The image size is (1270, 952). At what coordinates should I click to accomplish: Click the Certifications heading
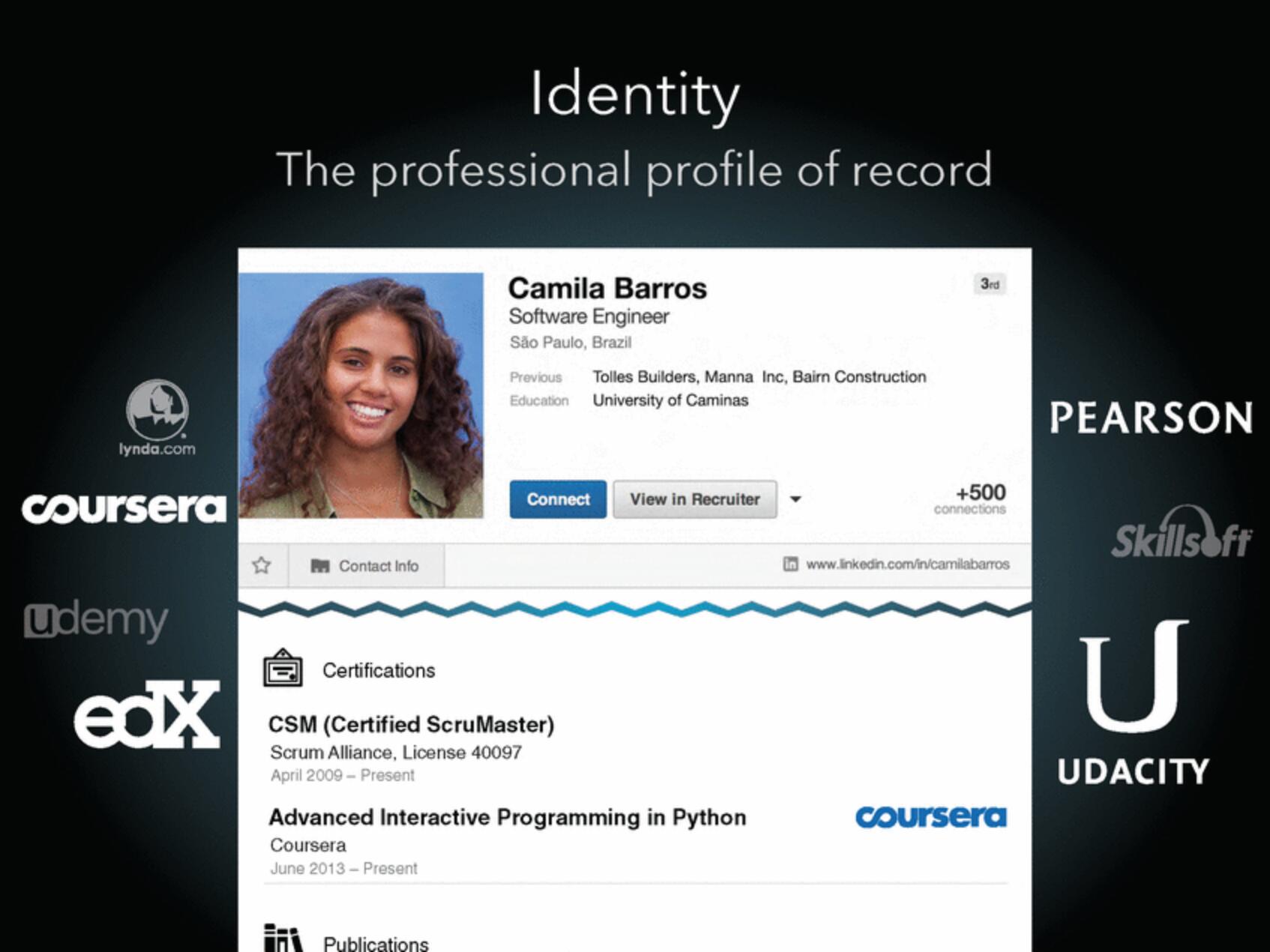(379, 670)
